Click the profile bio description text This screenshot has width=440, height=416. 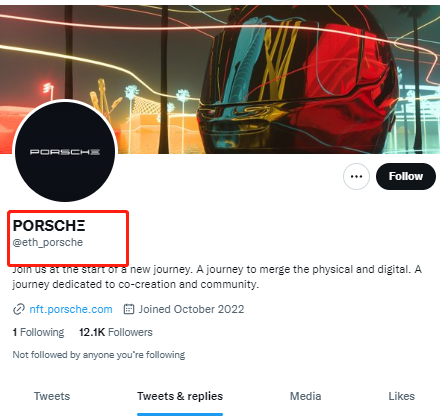217,277
